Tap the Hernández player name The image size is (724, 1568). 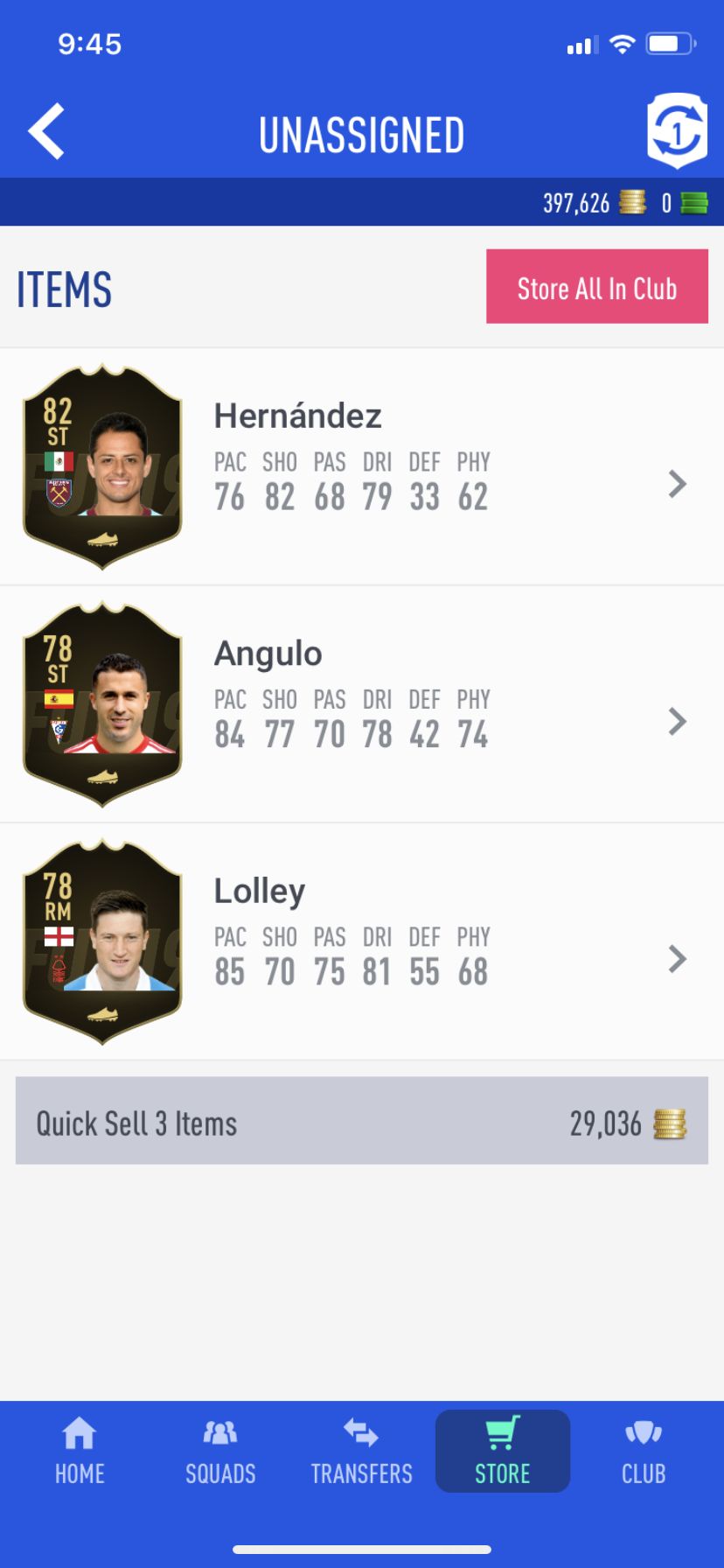point(298,416)
